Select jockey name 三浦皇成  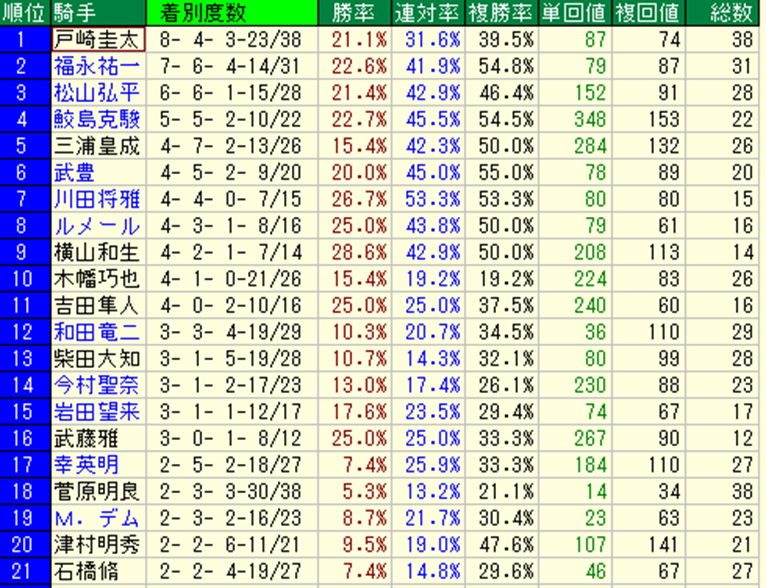[97, 146]
